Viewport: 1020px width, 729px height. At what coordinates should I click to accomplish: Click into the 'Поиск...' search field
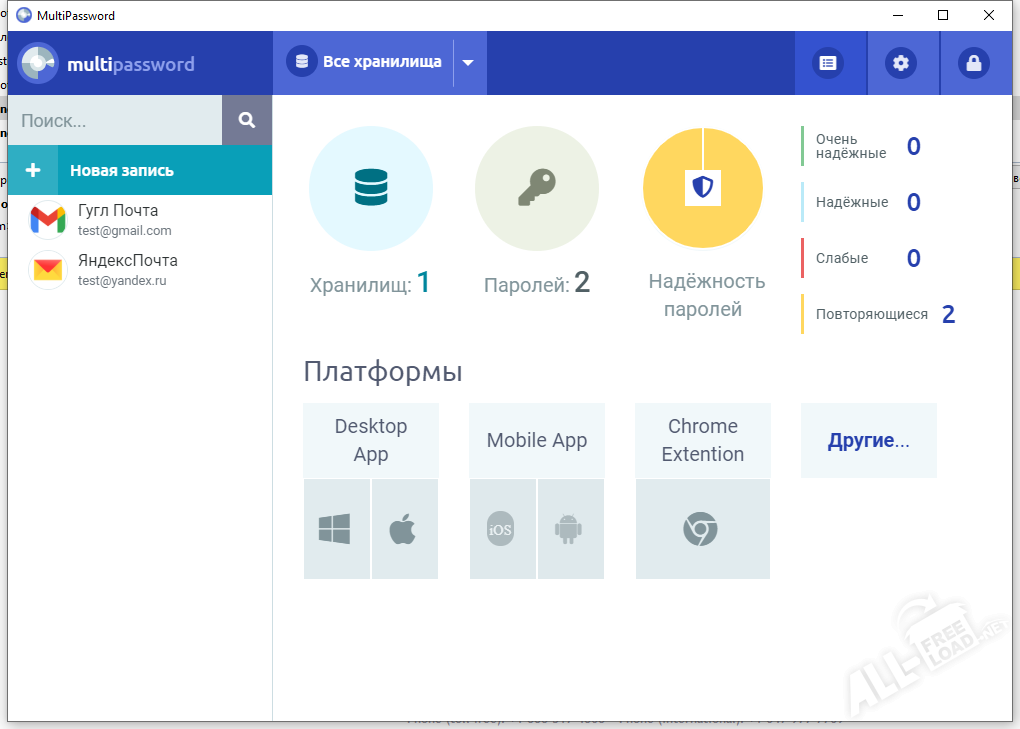(113, 121)
